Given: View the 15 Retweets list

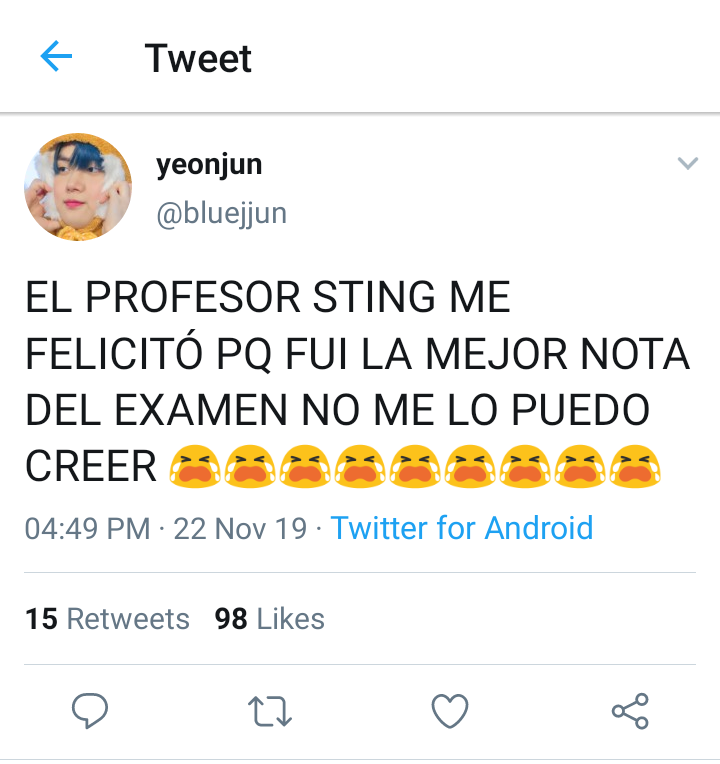Looking at the screenshot, I should pos(107,619).
